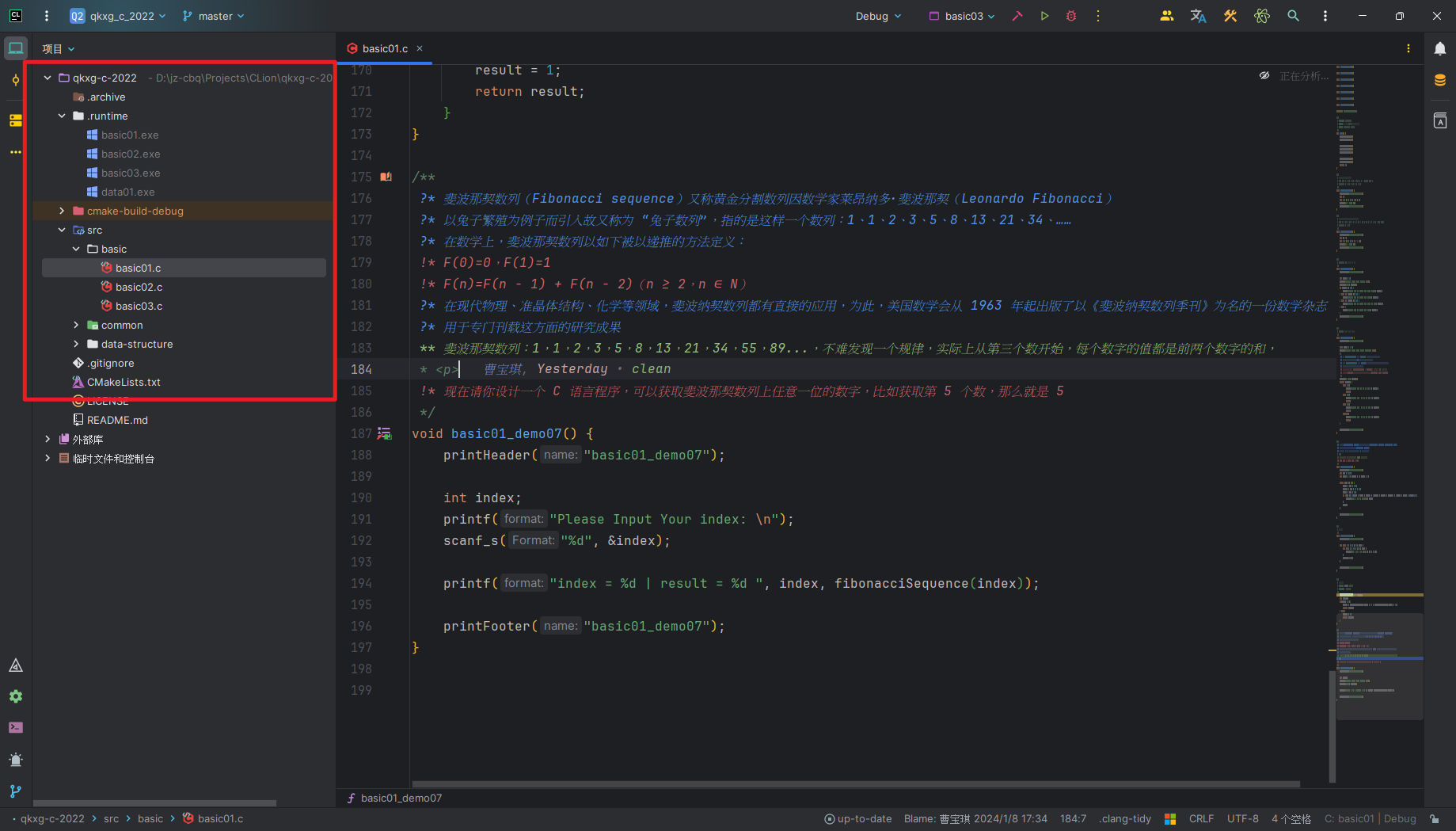Image resolution: width=1456 pixels, height=831 pixels.
Task: Click the horizontal editor scrollbar
Action: pyautogui.click(x=856, y=784)
